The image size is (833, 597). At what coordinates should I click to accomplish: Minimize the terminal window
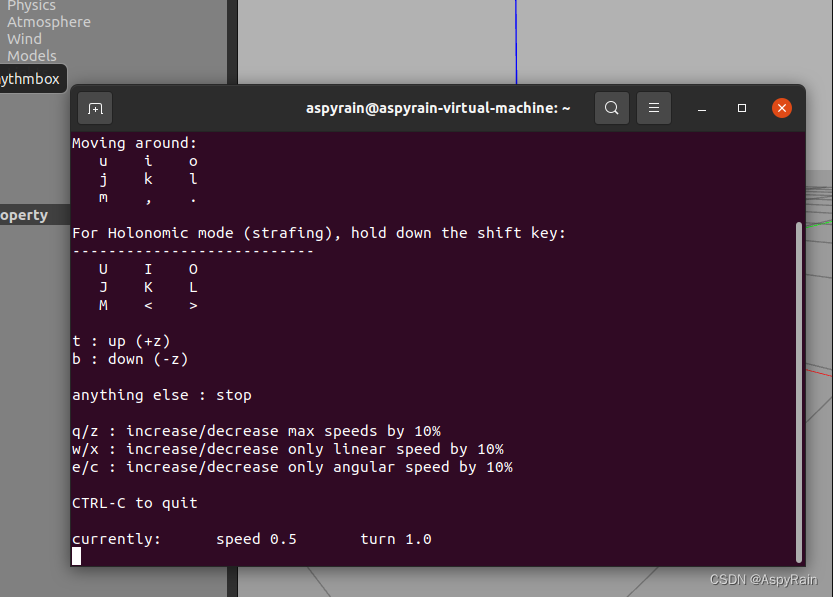coord(702,108)
